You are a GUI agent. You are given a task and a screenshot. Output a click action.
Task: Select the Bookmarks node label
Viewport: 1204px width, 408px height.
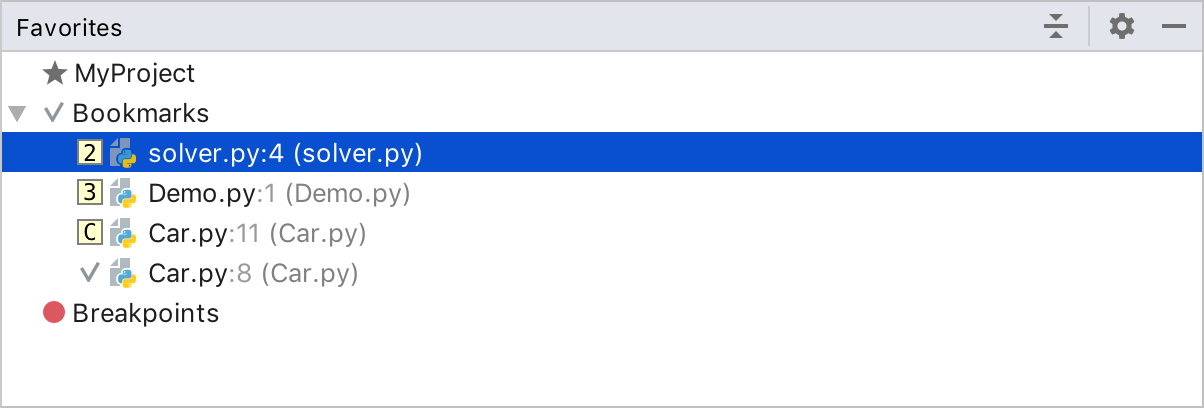[x=140, y=113]
